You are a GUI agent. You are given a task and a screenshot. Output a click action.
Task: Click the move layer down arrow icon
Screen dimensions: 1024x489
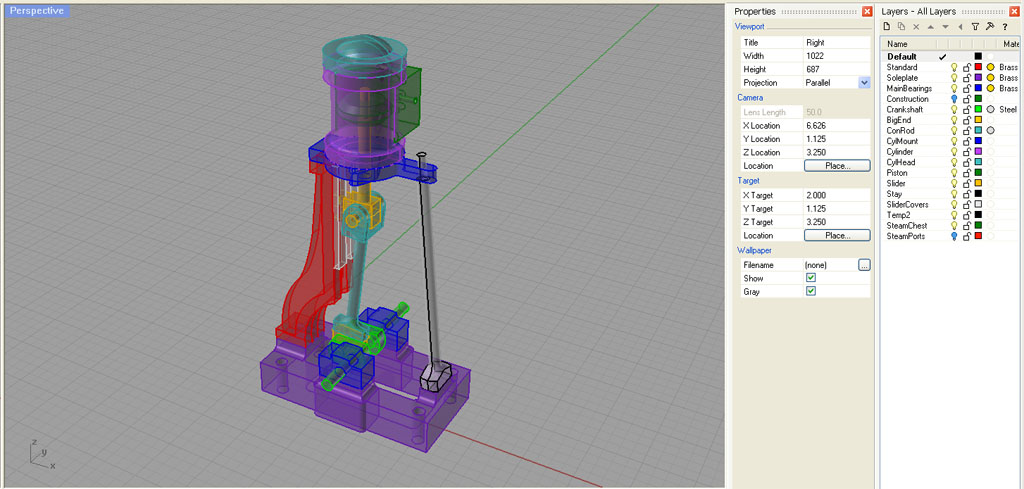point(945,27)
